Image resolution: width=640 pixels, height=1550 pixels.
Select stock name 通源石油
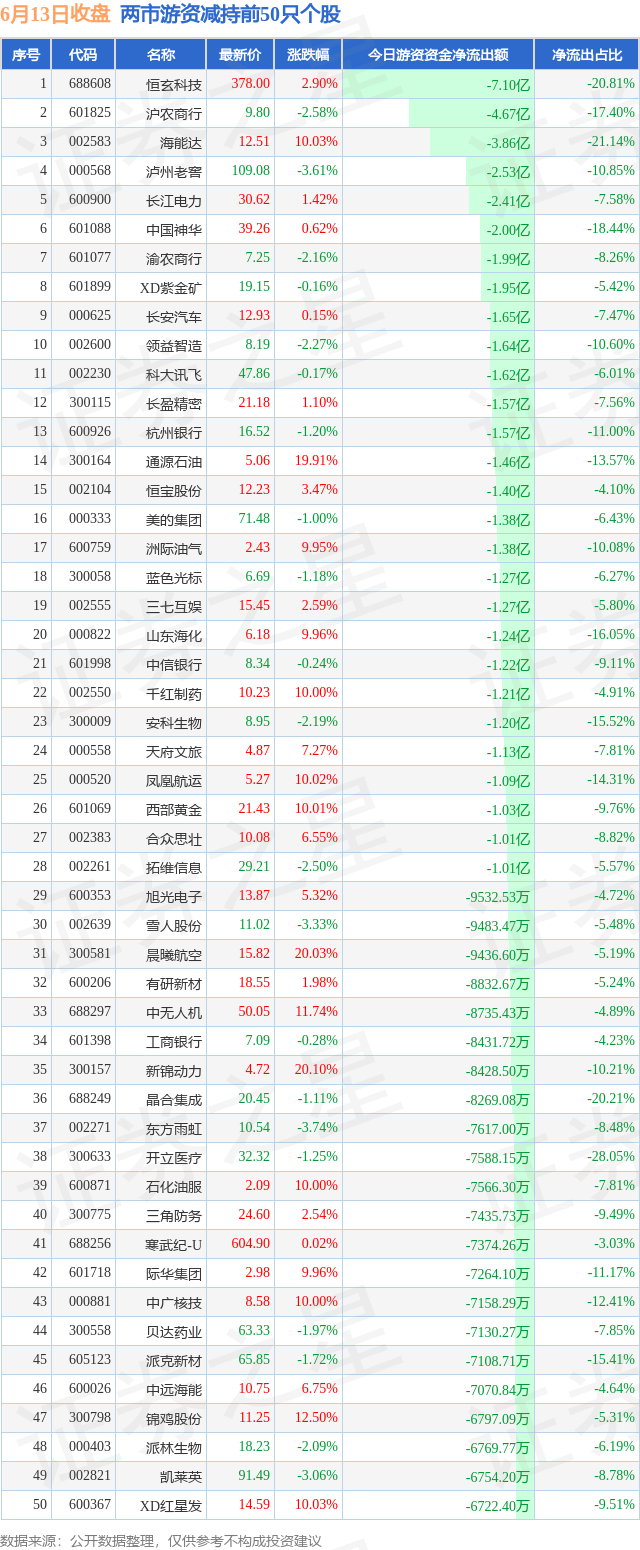click(174, 461)
